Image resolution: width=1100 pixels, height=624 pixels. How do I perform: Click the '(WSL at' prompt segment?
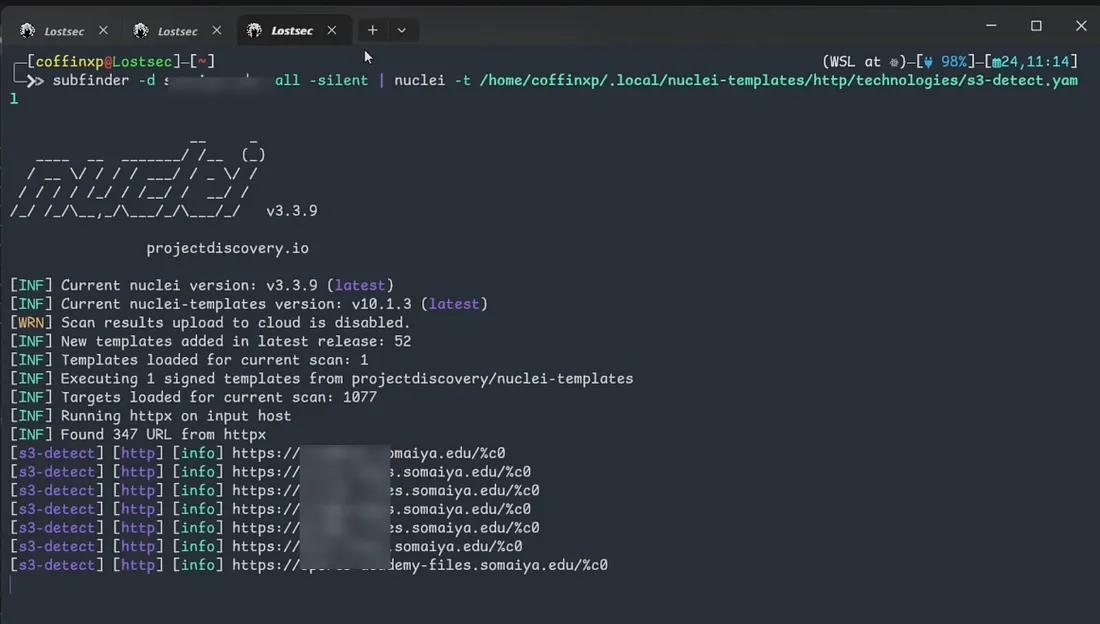pos(851,62)
